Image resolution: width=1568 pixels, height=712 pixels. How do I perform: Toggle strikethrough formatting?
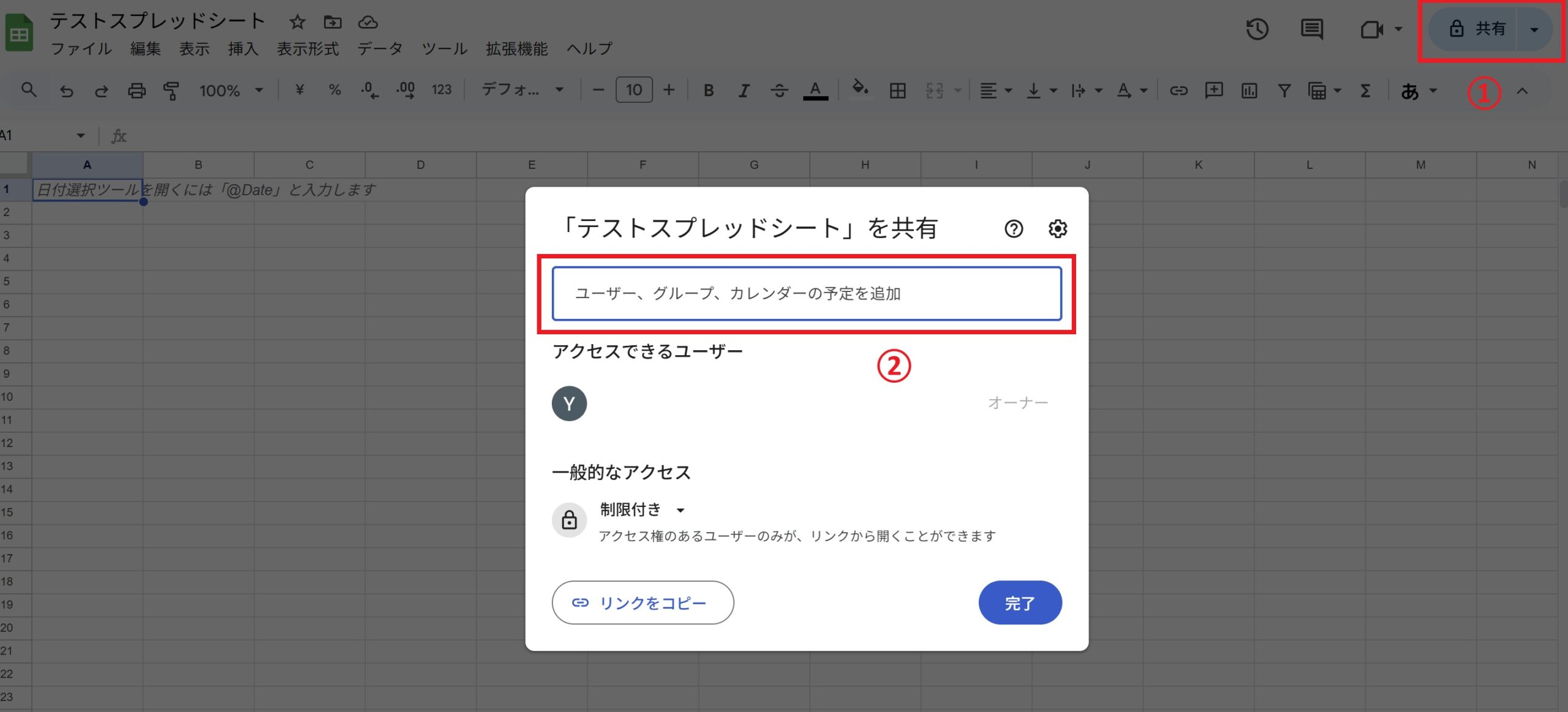pyautogui.click(x=779, y=91)
